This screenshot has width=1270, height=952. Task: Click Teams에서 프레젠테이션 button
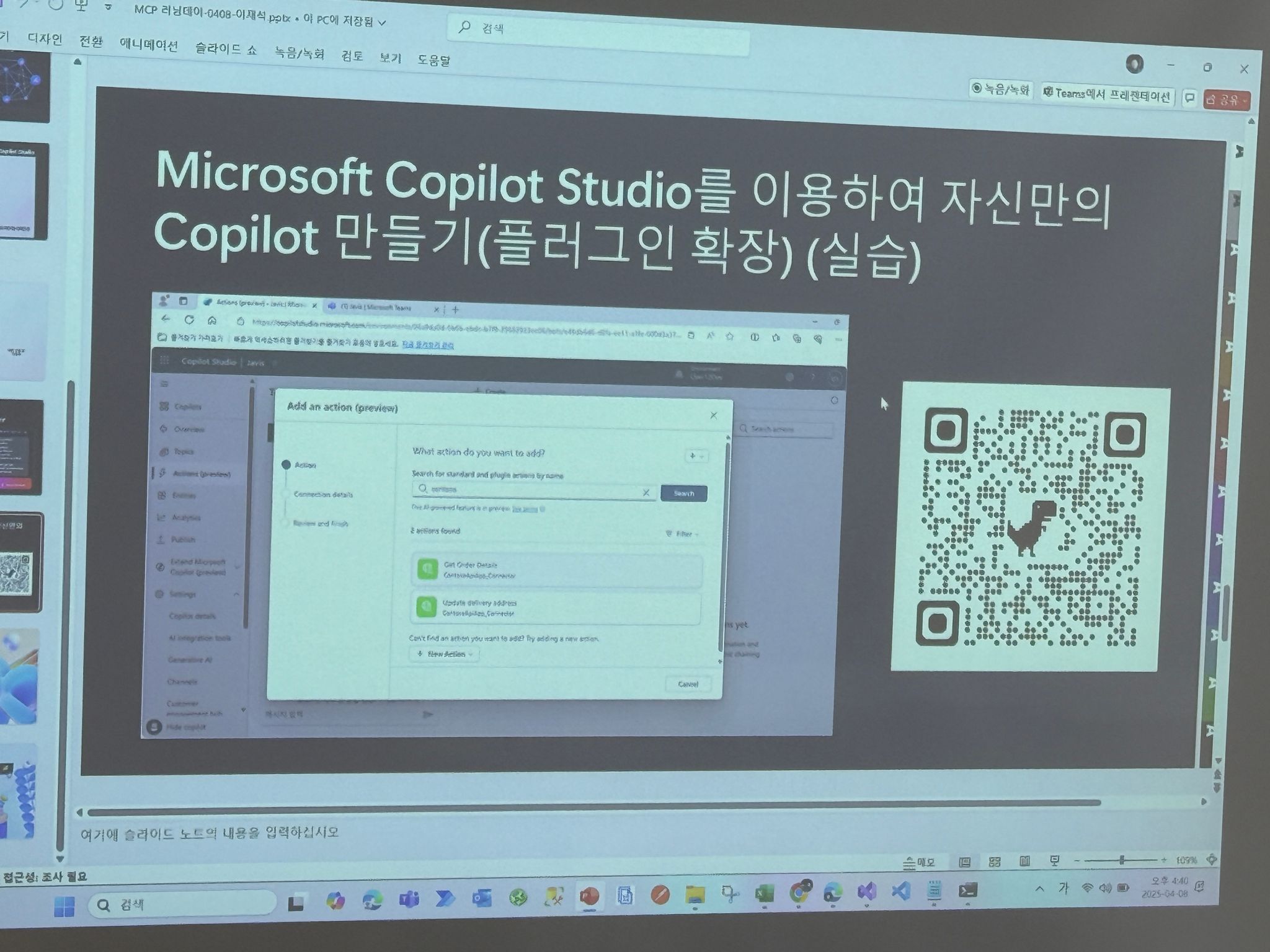coord(1108,95)
